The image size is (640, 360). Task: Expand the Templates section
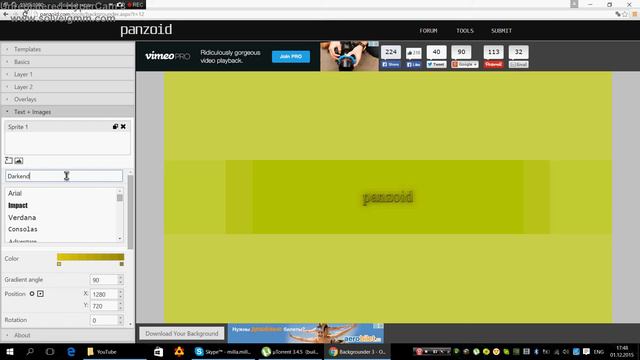67,49
